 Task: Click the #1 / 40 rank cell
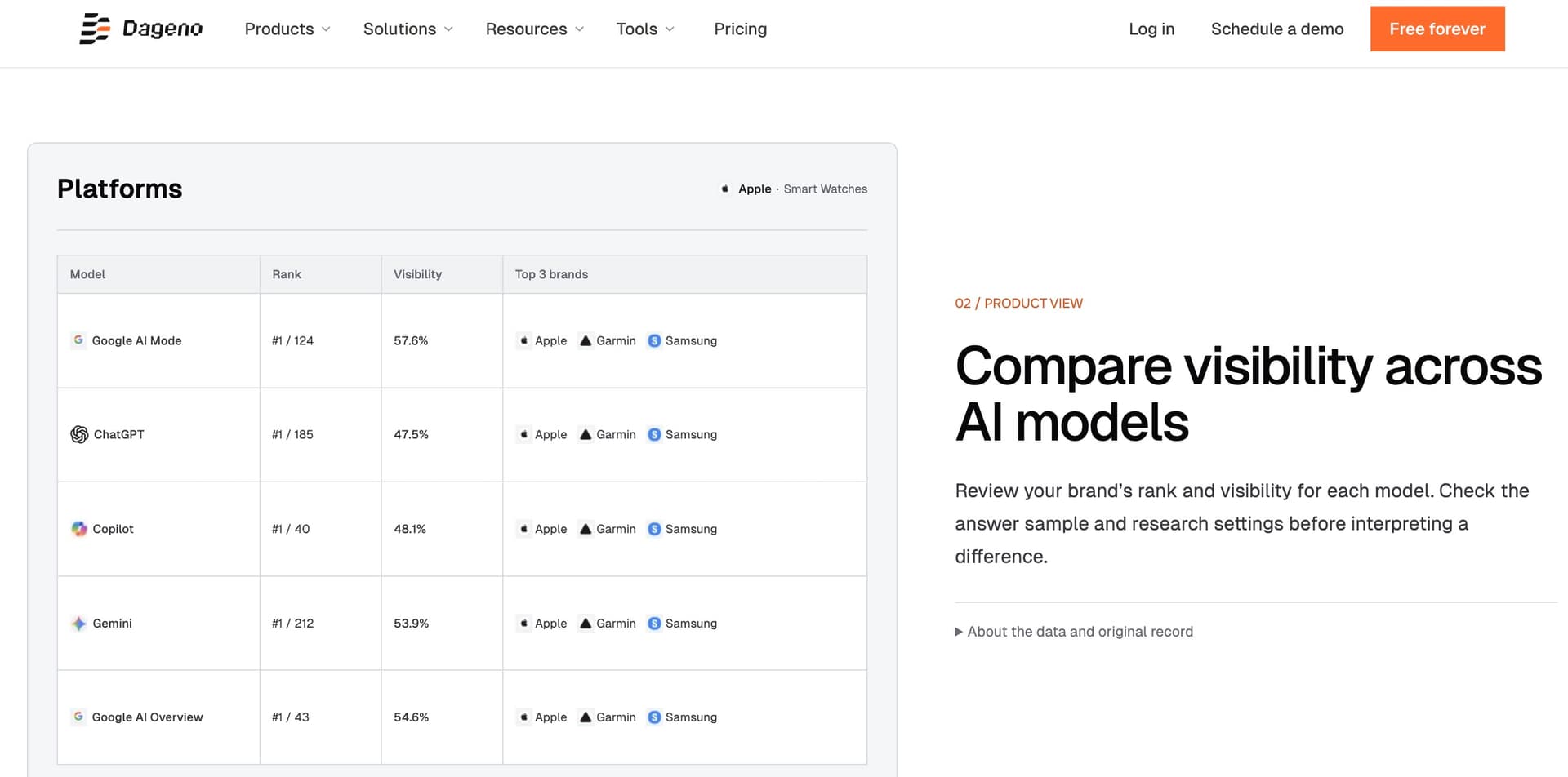click(291, 529)
